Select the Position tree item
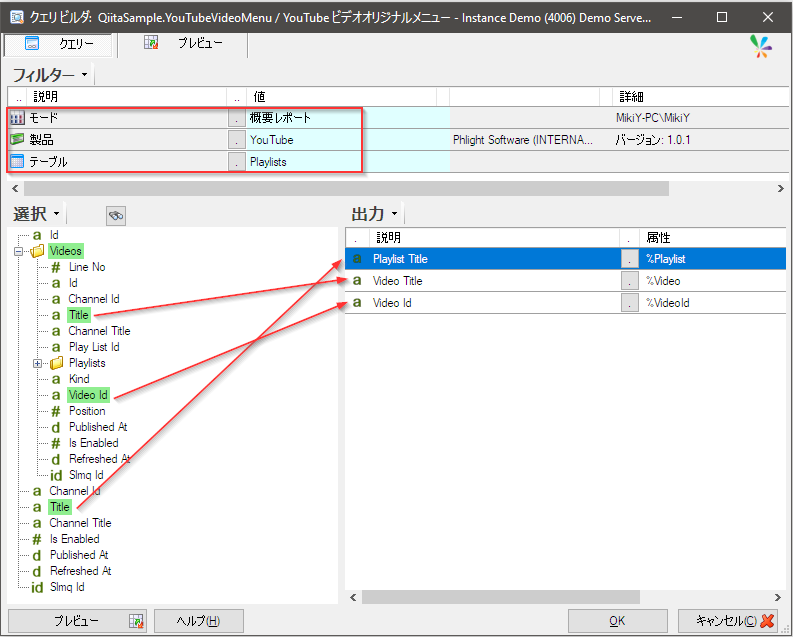The height and width of the screenshot is (637, 793). click(87, 411)
